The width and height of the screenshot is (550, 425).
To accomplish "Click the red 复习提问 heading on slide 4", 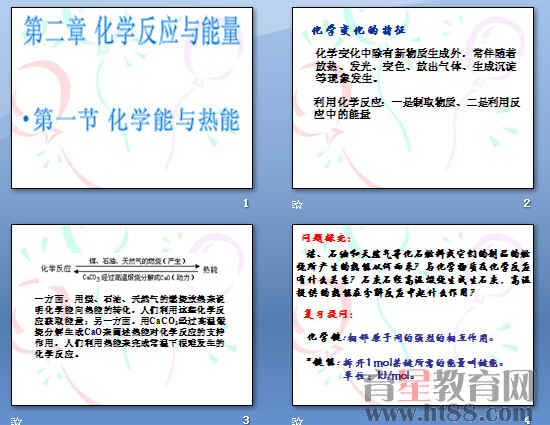I will 328,313.
